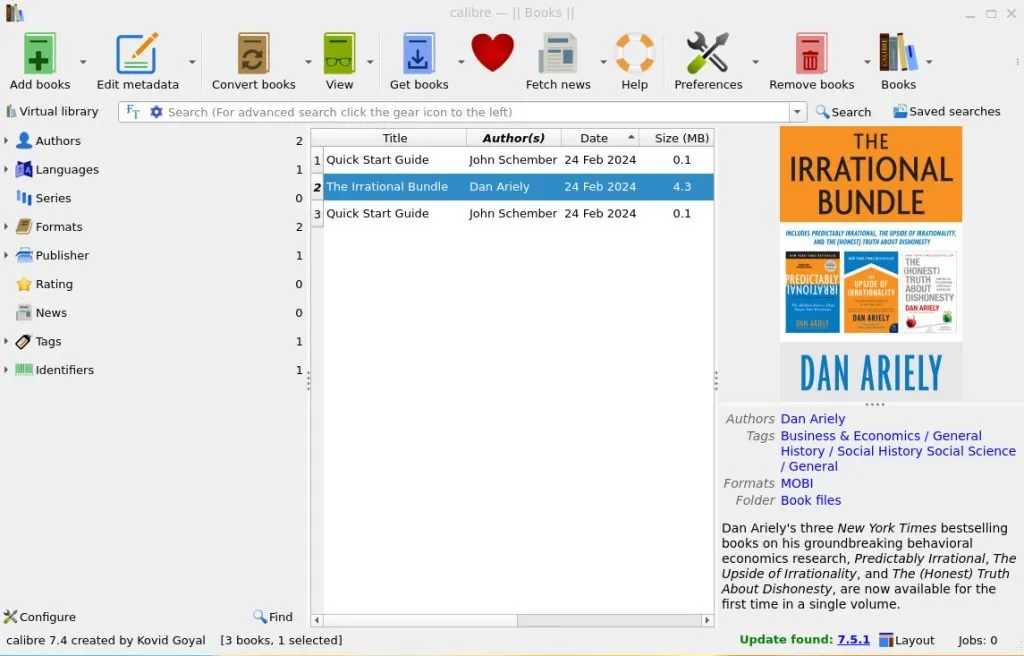Expand the Publisher tree node

[x=6, y=255]
